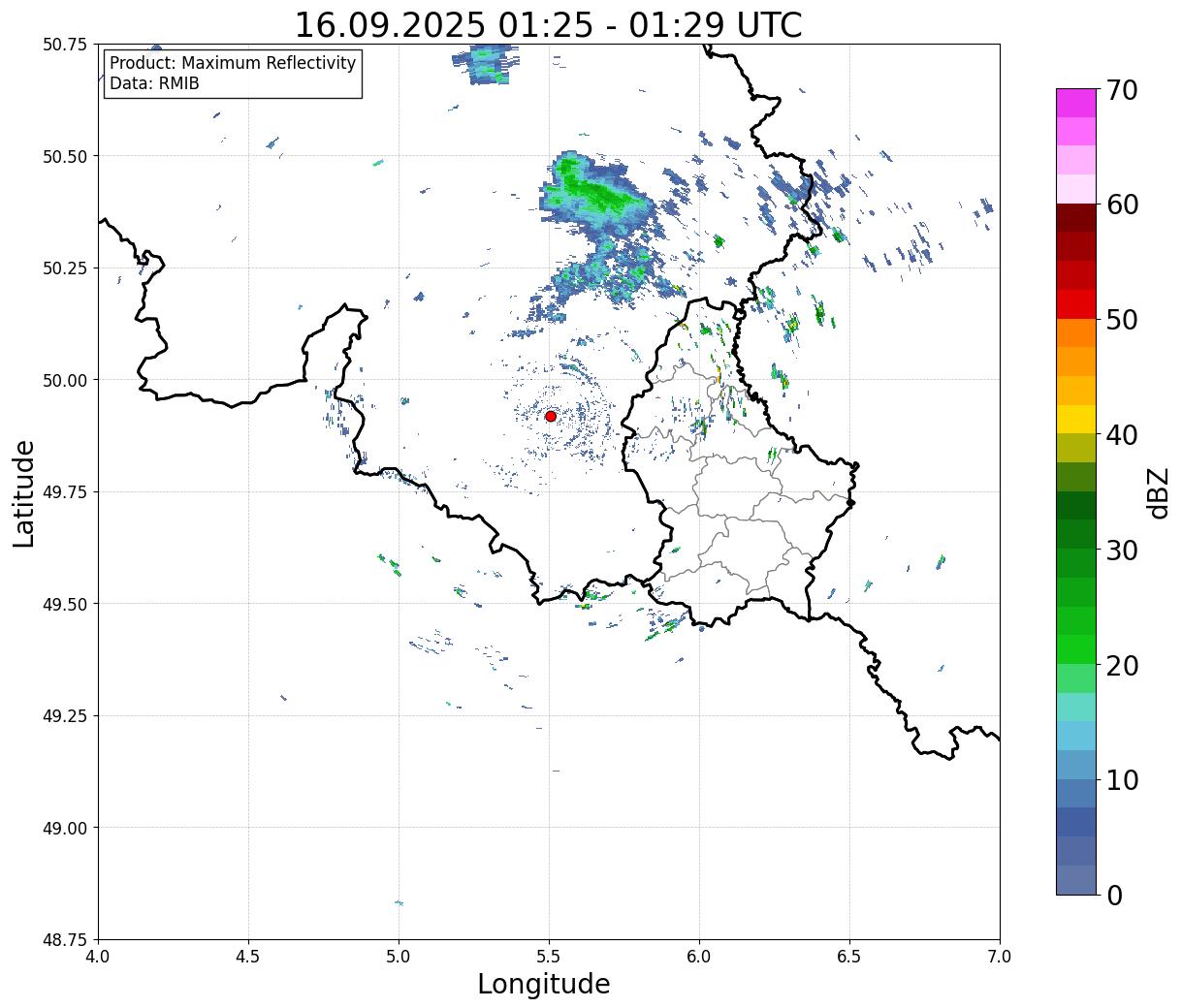
Task: Click the colorbar tick label 70
Action: point(1121,90)
